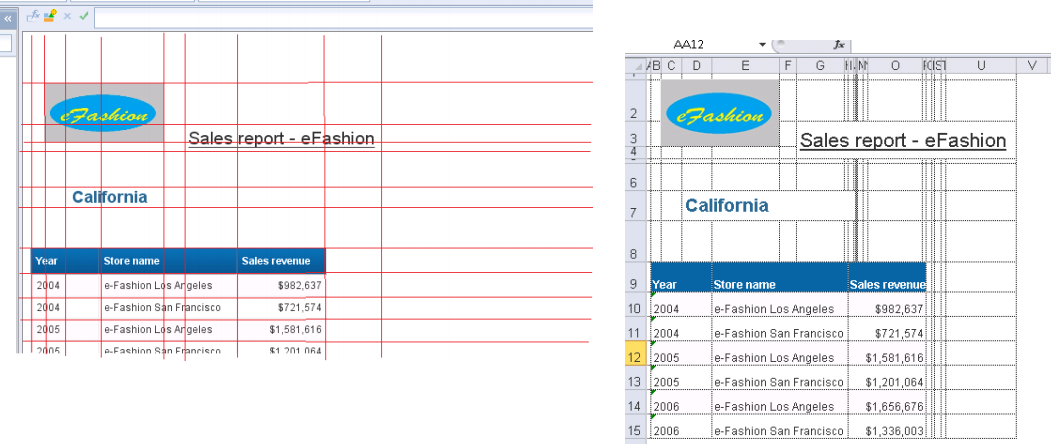Image resolution: width=1051 pixels, height=444 pixels.
Task: Select the Sales revenue header cell in Excel
Action: pos(886,284)
